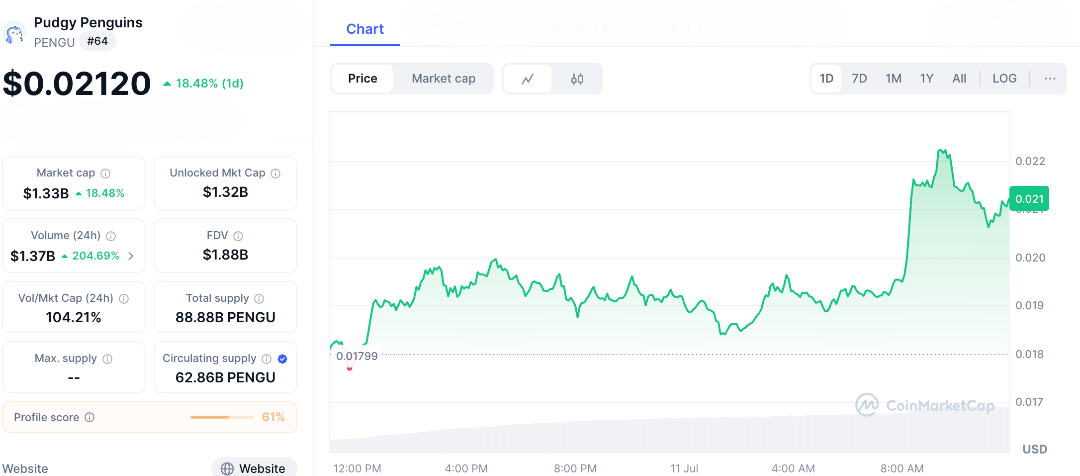Viewport: 1080px width, 476px height.
Task: Enable LOG scale on chart
Action: point(1004,79)
